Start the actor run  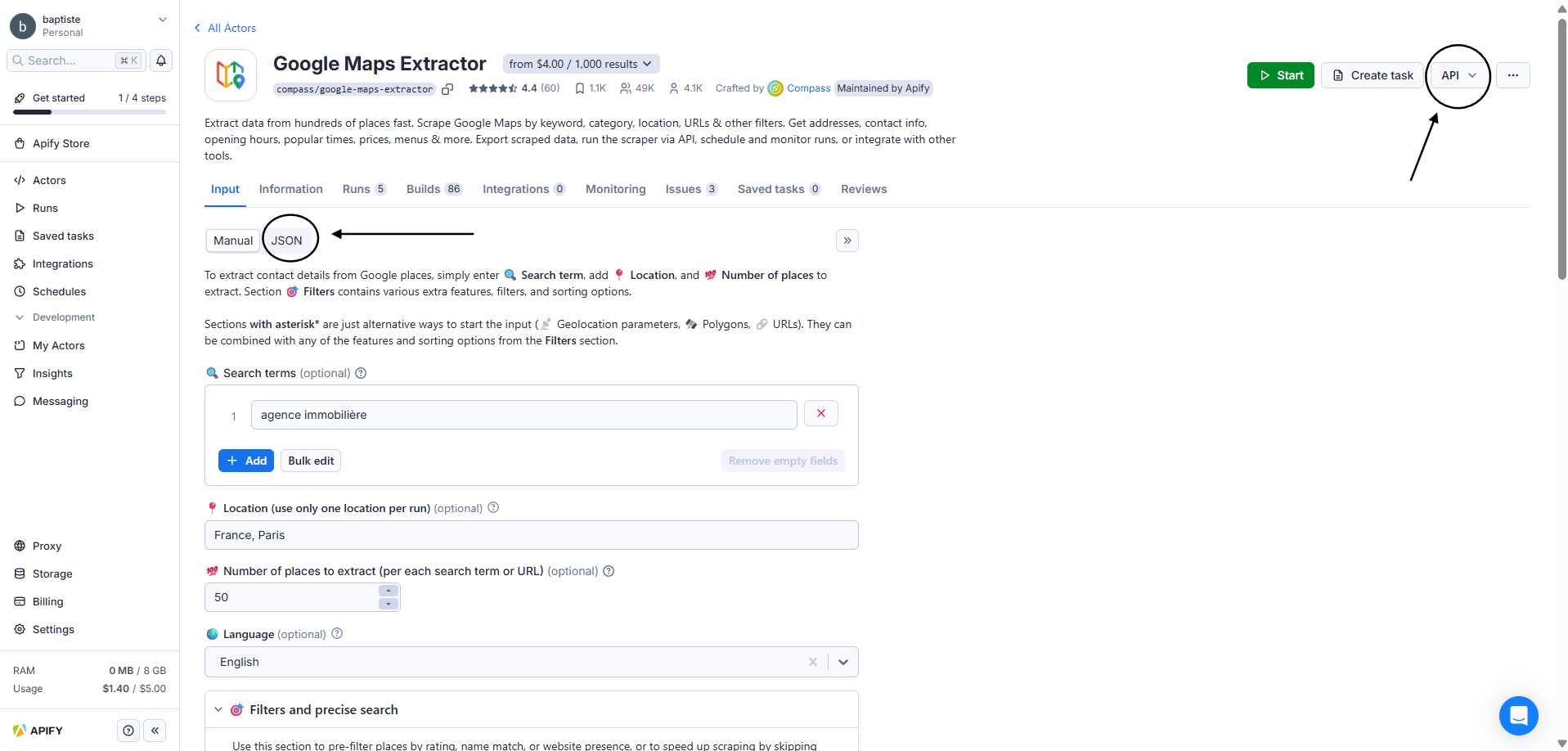pyautogui.click(x=1281, y=75)
